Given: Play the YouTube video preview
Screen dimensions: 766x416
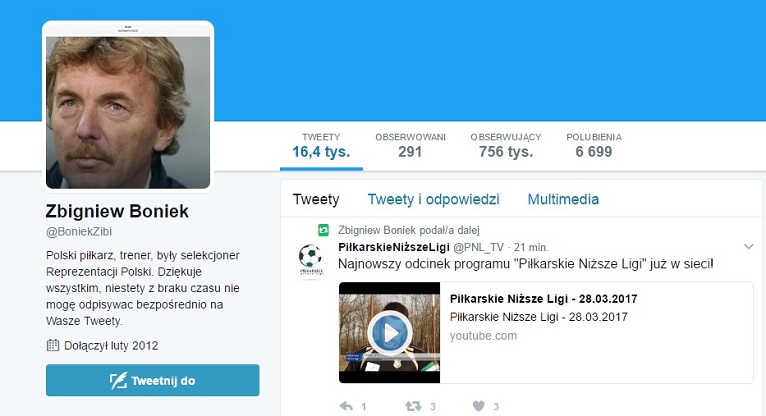Looking at the screenshot, I should coord(390,333).
